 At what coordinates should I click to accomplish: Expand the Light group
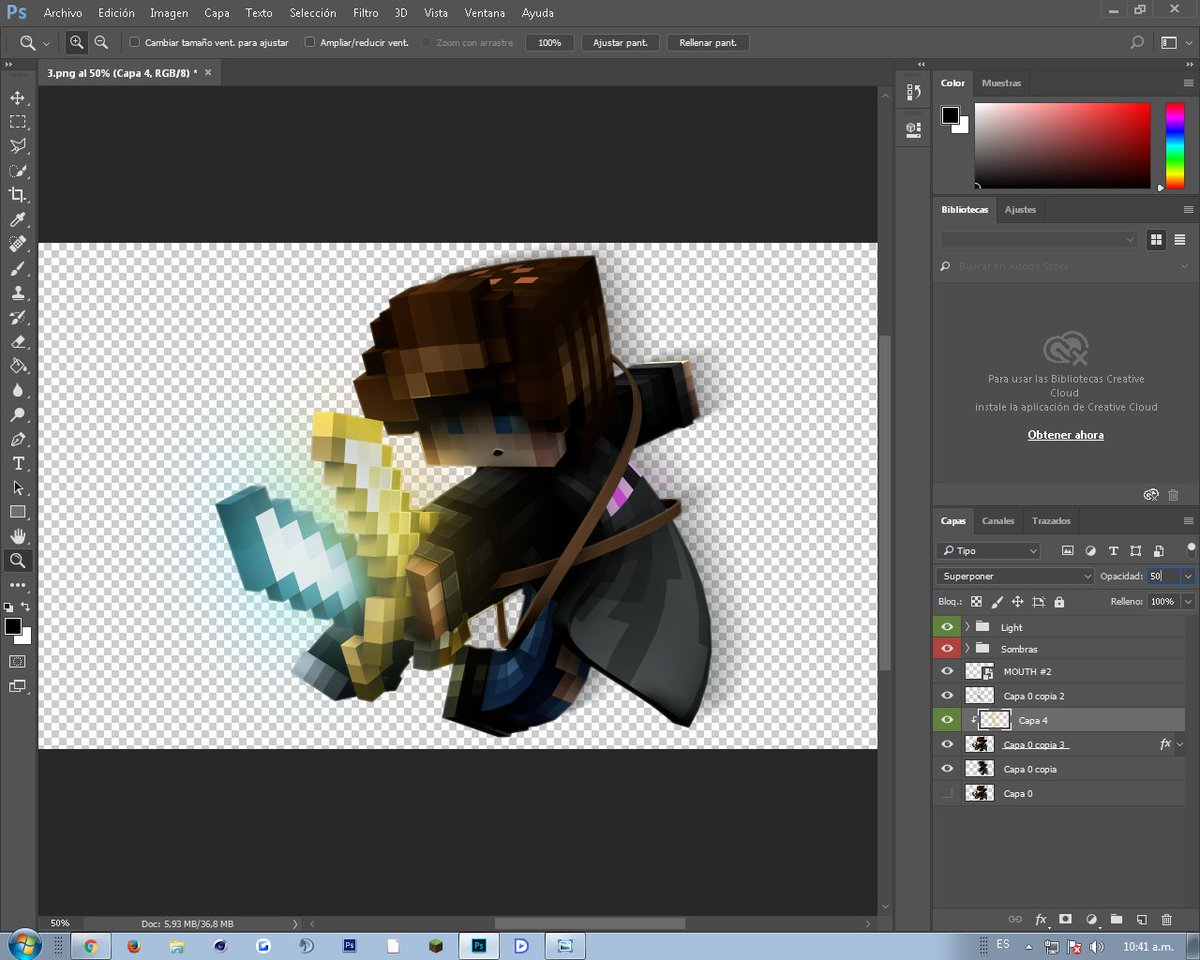[x=967, y=627]
